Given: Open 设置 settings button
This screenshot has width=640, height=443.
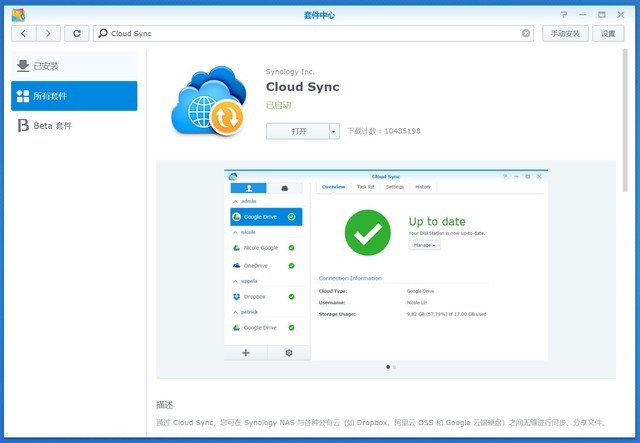Looking at the screenshot, I should [x=608, y=33].
